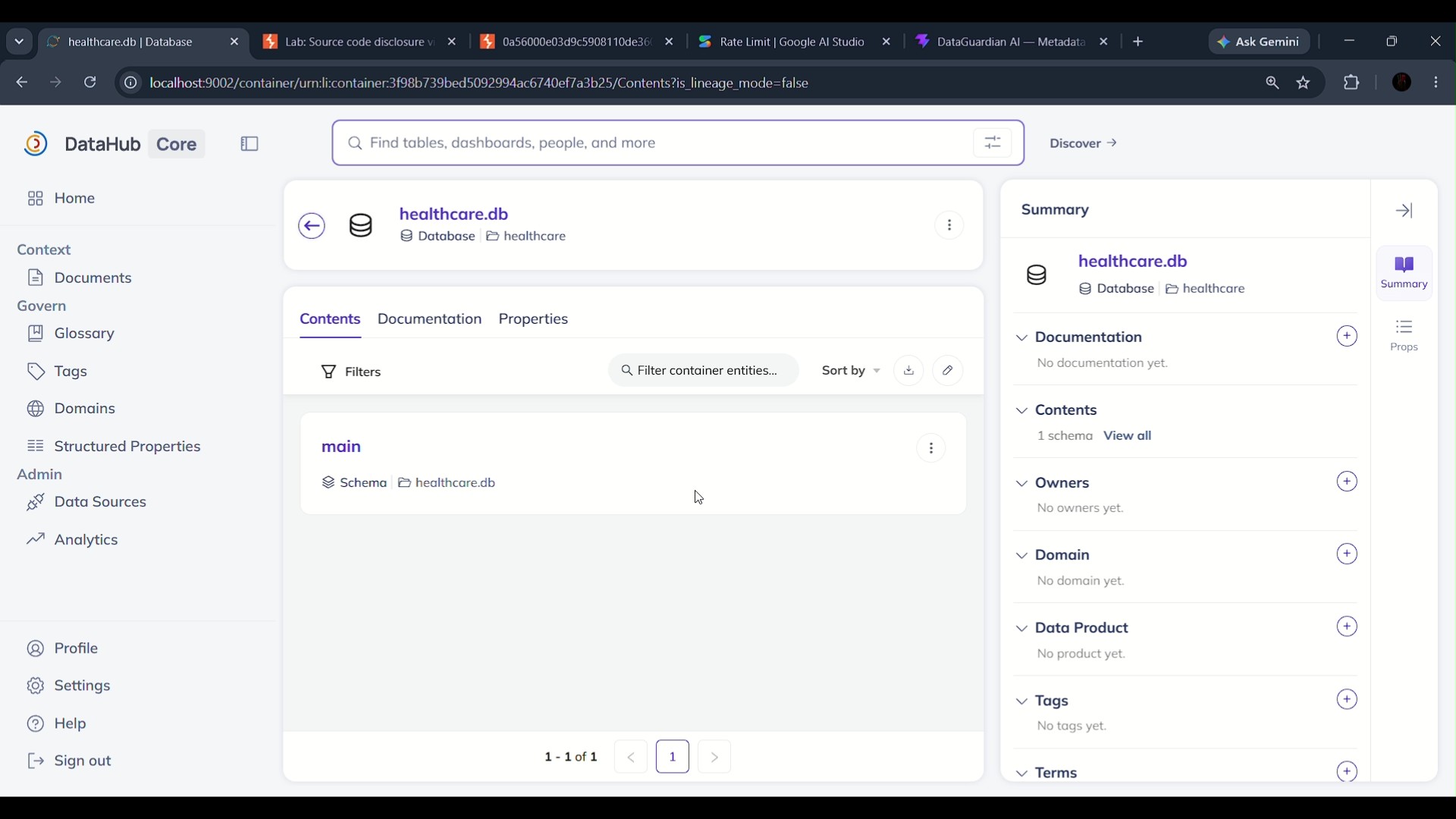Open a new browser tab with plus
Viewport: 1456px width, 819px height.
1138,42
